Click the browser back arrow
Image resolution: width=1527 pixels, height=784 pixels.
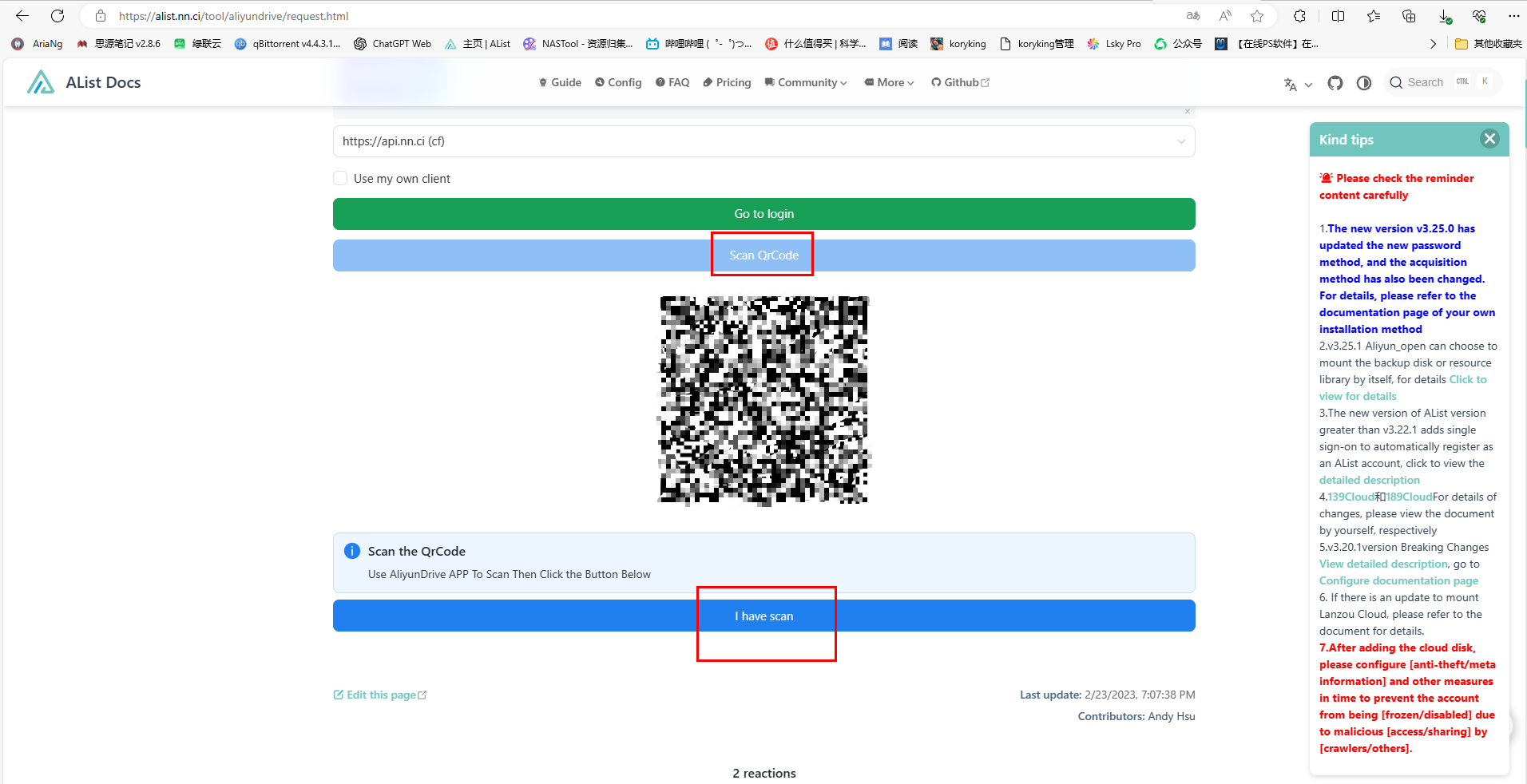tap(22, 16)
